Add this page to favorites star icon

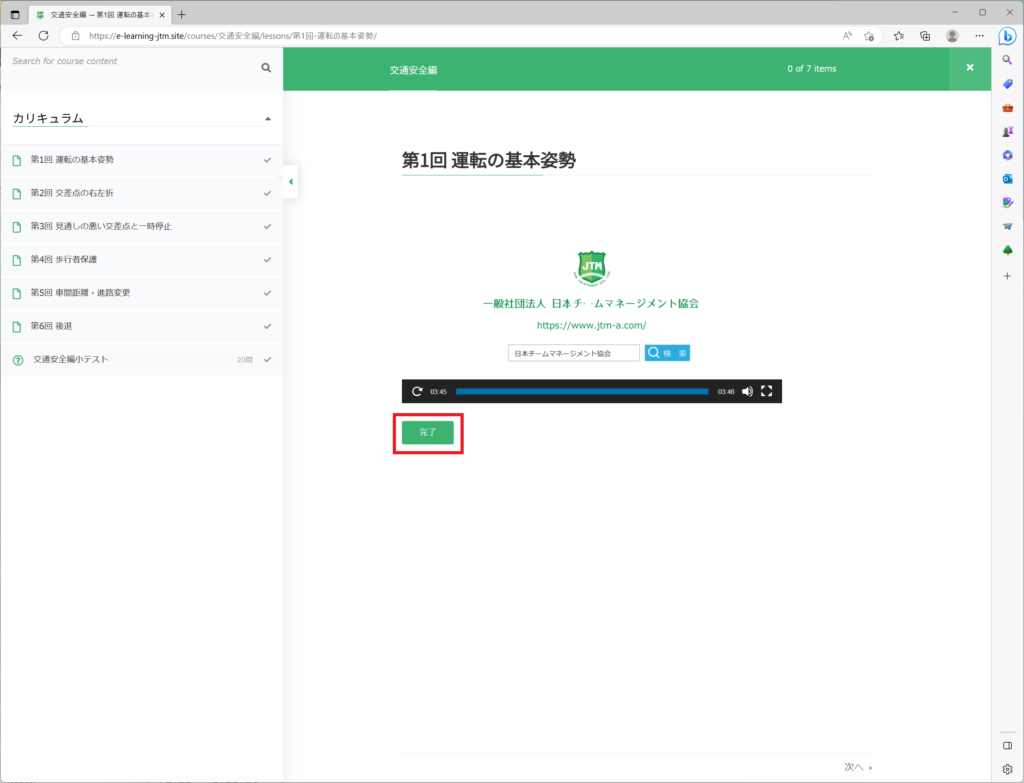click(869, 35)
